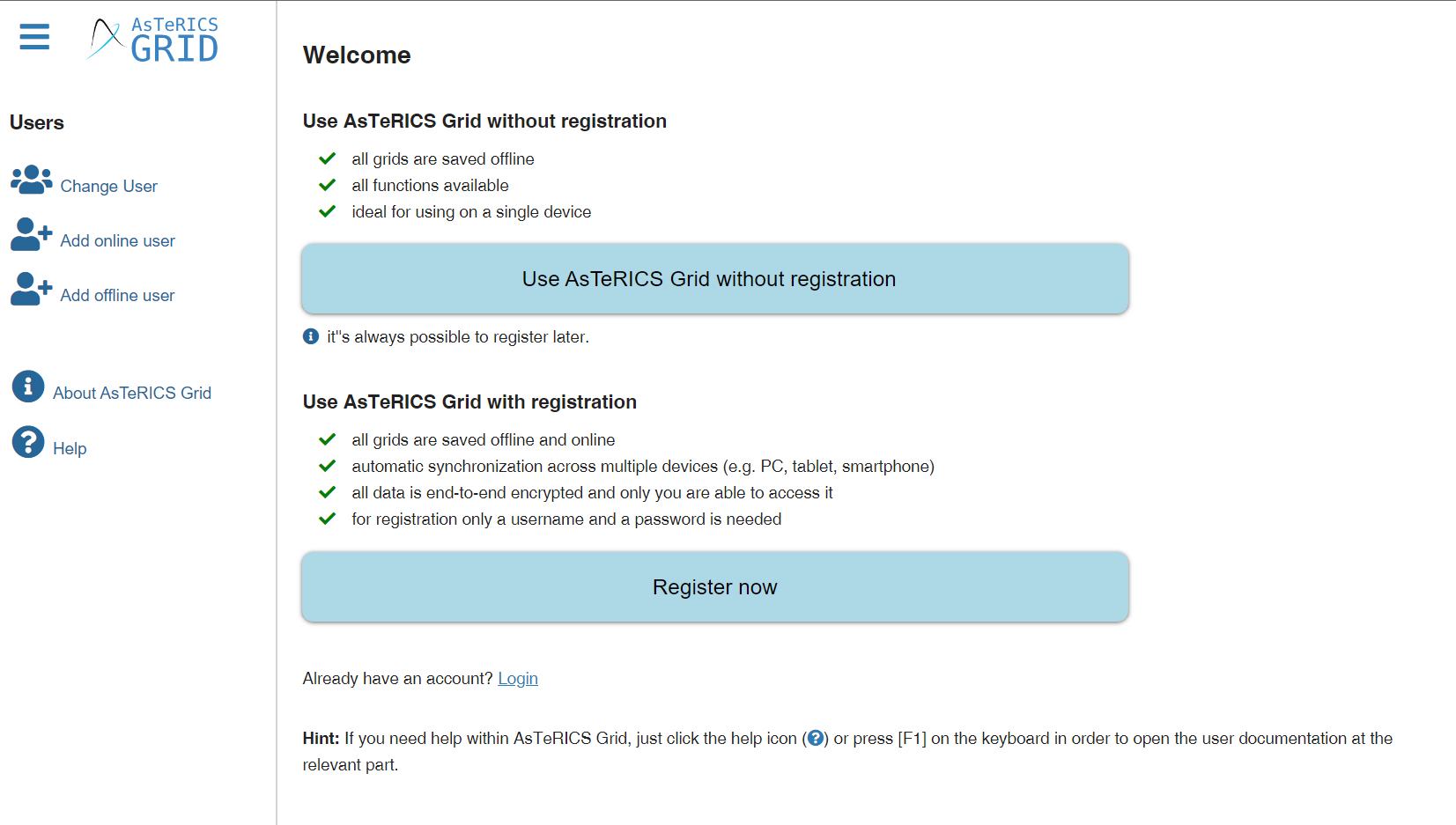Click Use AsTeRICS Grid without registration button
1456x825 pixels.
coord(715,279)
